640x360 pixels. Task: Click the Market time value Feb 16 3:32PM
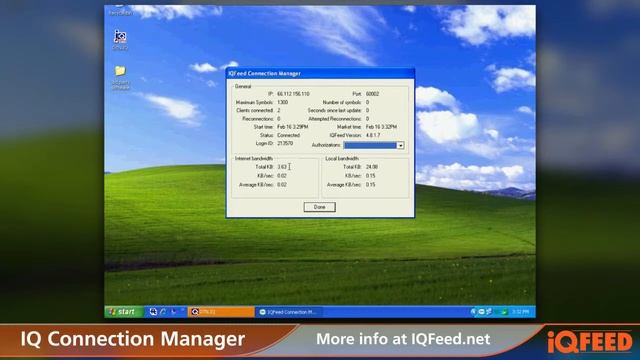pos(381,127)
